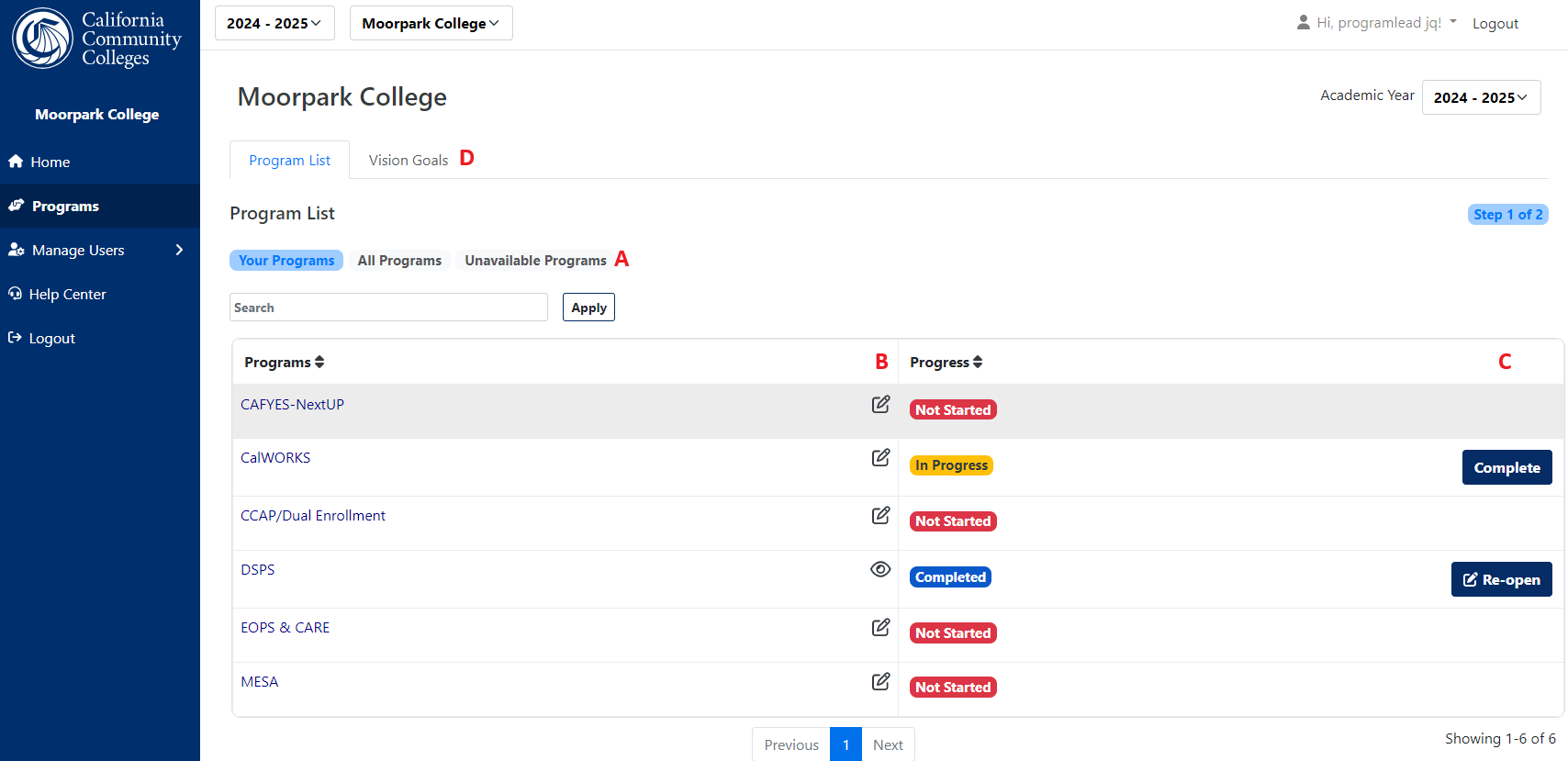Image resolution: width=1568 pixels, height=761 pixels.
Task: Select the Unavailable Programs filter
Action: tap(535, 261)
